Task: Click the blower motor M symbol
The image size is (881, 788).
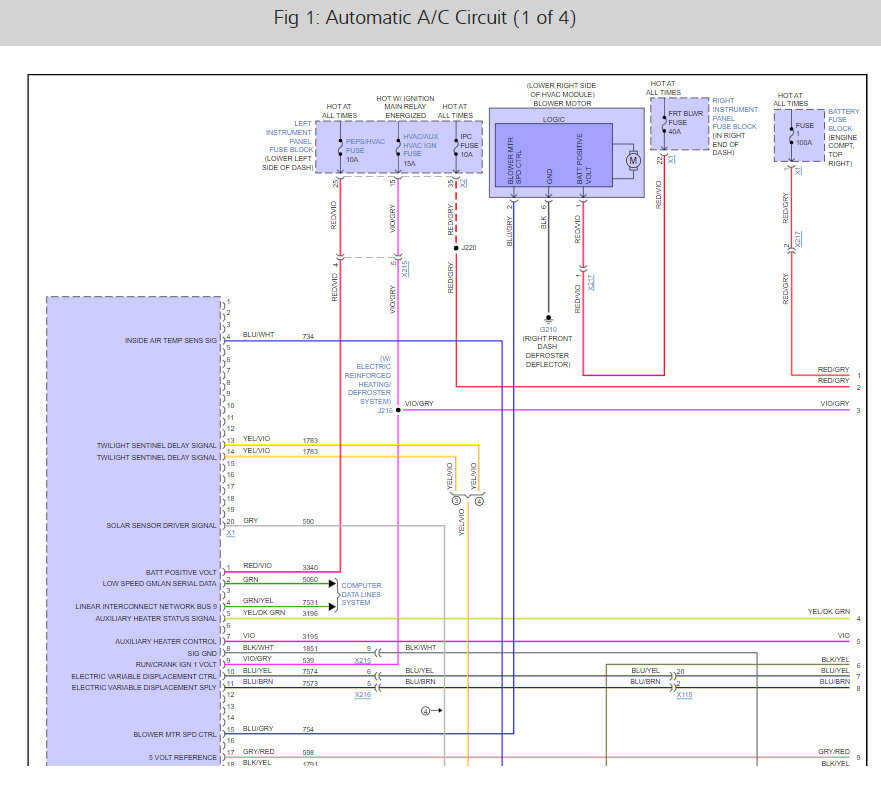Action: [x=633, y=161]
